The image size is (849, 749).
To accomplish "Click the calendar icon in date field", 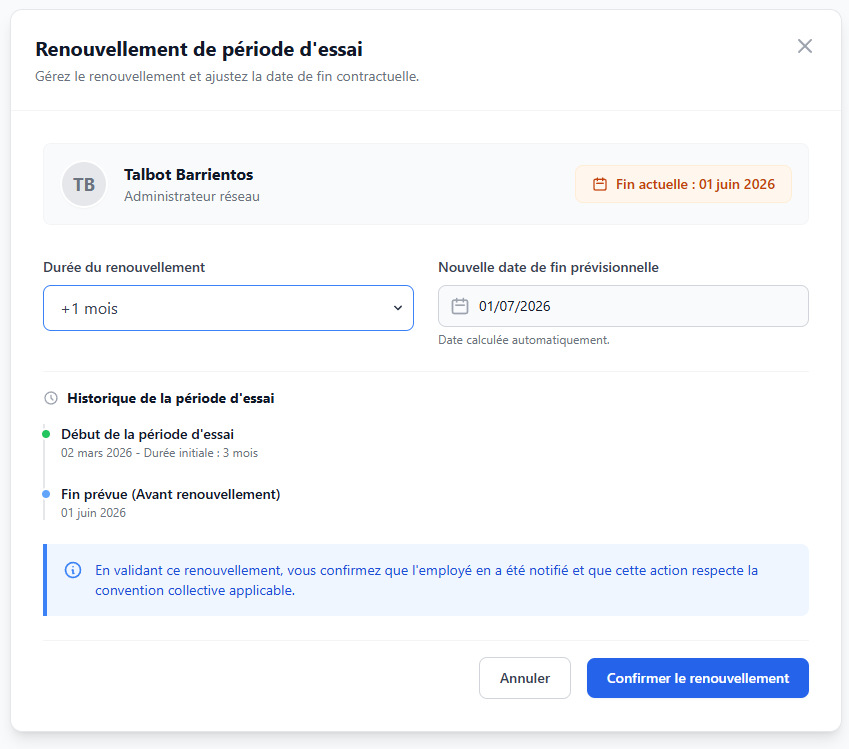I will (460, 307).
